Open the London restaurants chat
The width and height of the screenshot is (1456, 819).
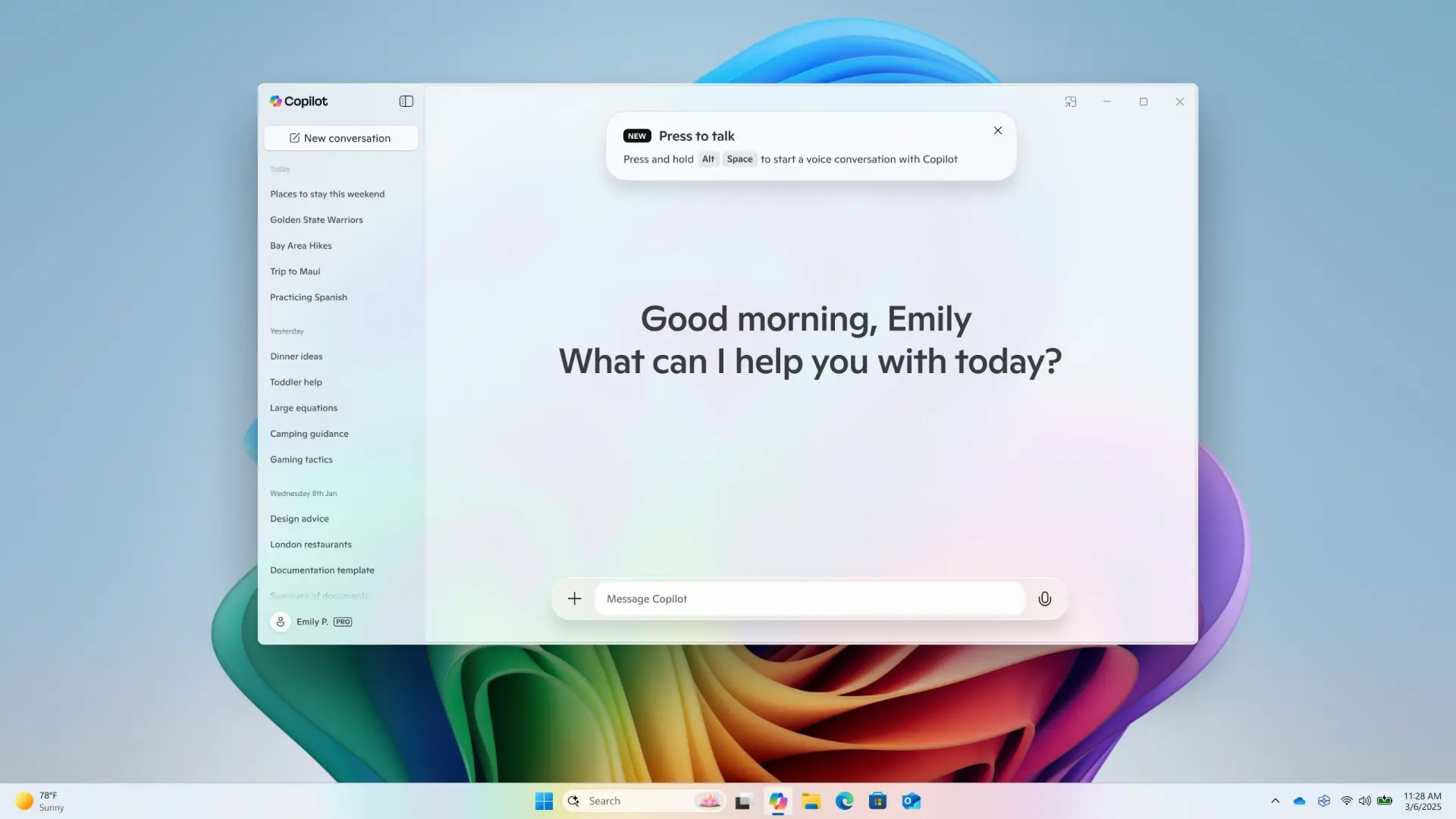click(x=310, y=544)
